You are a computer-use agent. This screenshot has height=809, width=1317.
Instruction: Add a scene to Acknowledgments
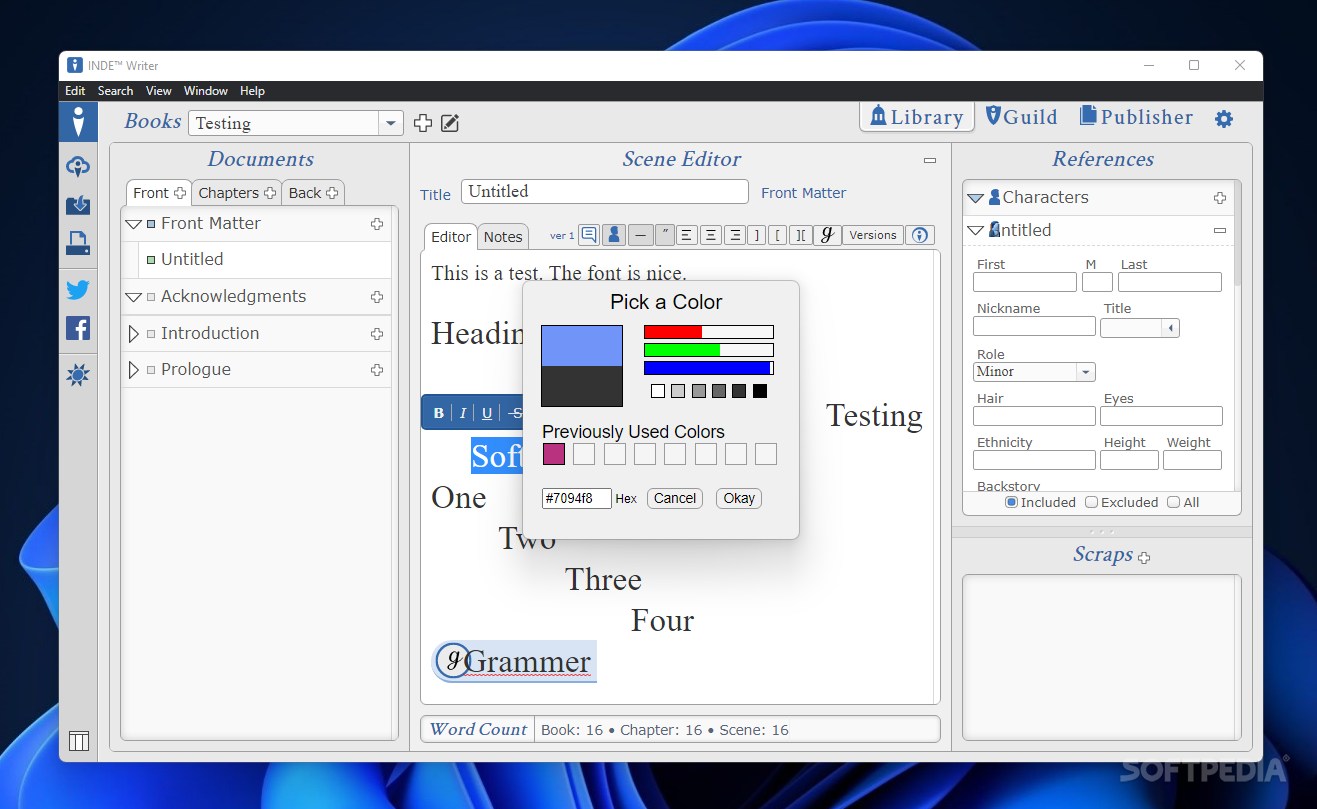point(377,297)
